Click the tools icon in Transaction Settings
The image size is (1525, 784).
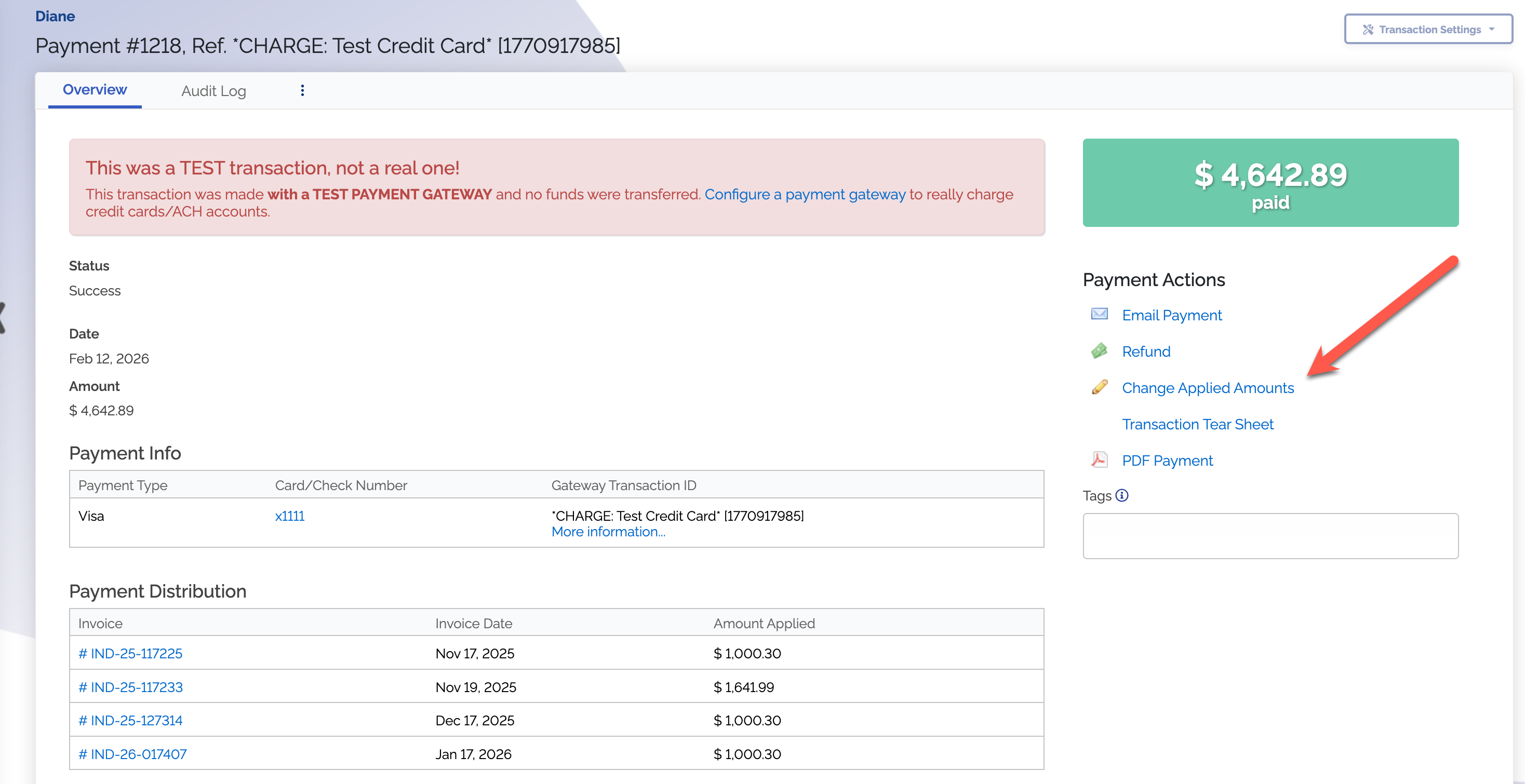pos(1368,30)
